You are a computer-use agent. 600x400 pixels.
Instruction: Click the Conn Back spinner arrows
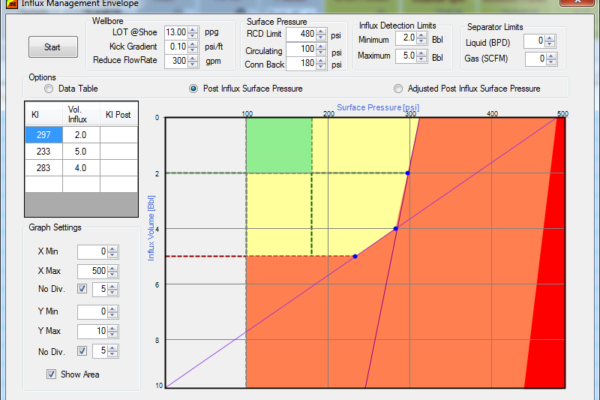(321, 63)
